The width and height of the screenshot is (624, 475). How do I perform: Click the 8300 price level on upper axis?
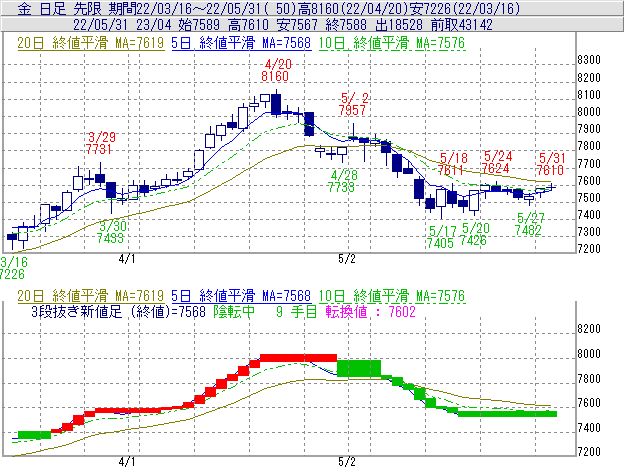click(589, 60)
